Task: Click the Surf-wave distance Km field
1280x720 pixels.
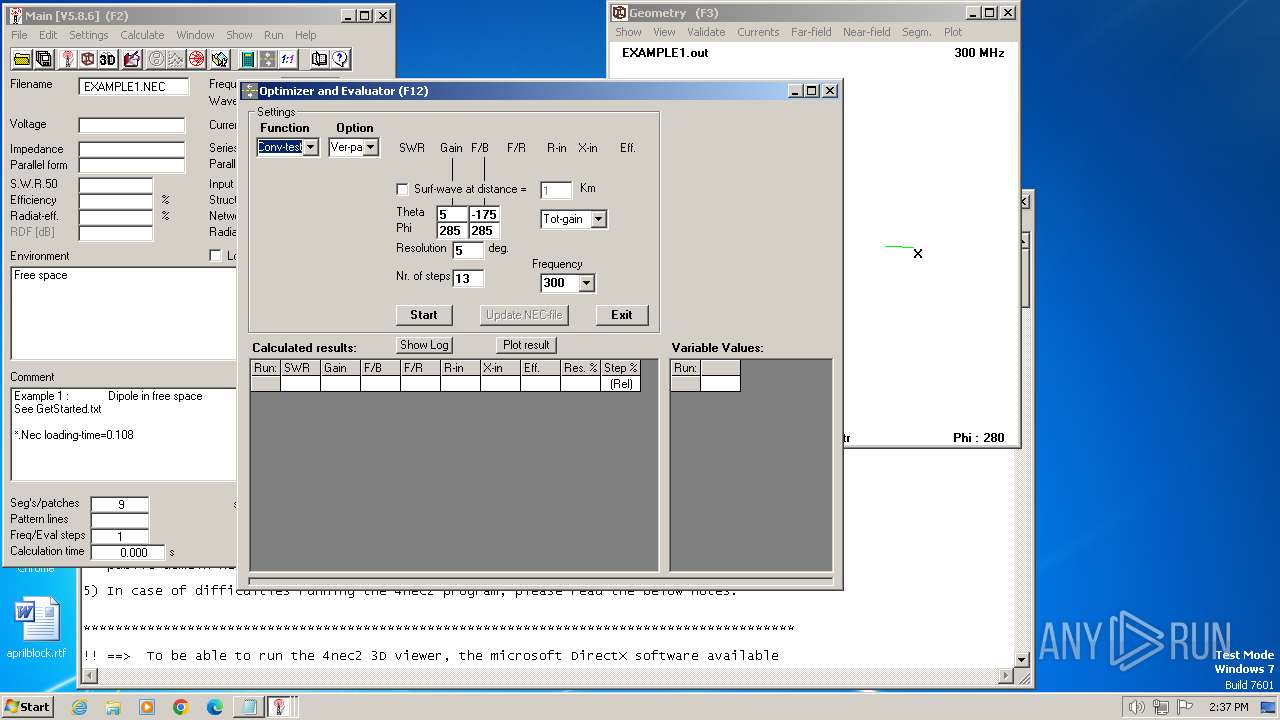Action: tap(556, 190)
